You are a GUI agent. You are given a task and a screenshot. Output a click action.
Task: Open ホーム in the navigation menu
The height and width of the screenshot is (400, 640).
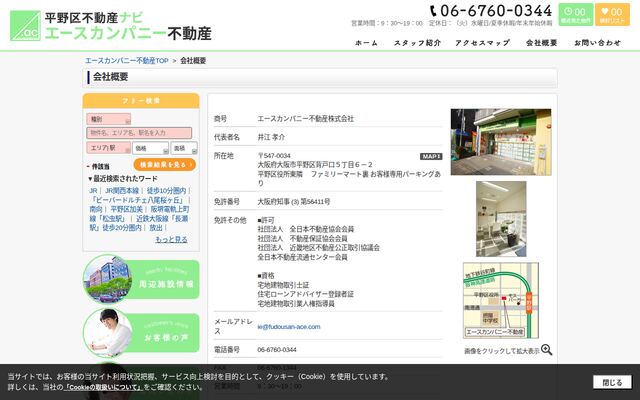click(366, 43)
